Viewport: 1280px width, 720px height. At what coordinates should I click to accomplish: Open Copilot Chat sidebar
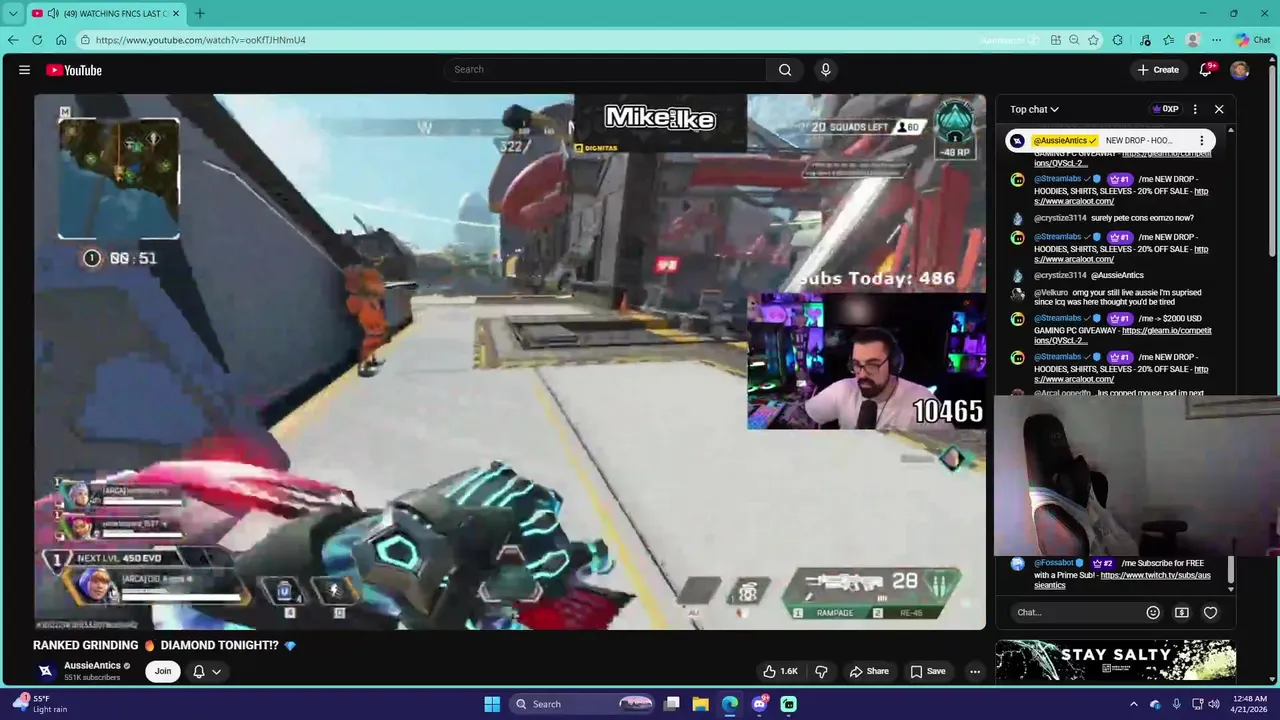(1253, 40)
